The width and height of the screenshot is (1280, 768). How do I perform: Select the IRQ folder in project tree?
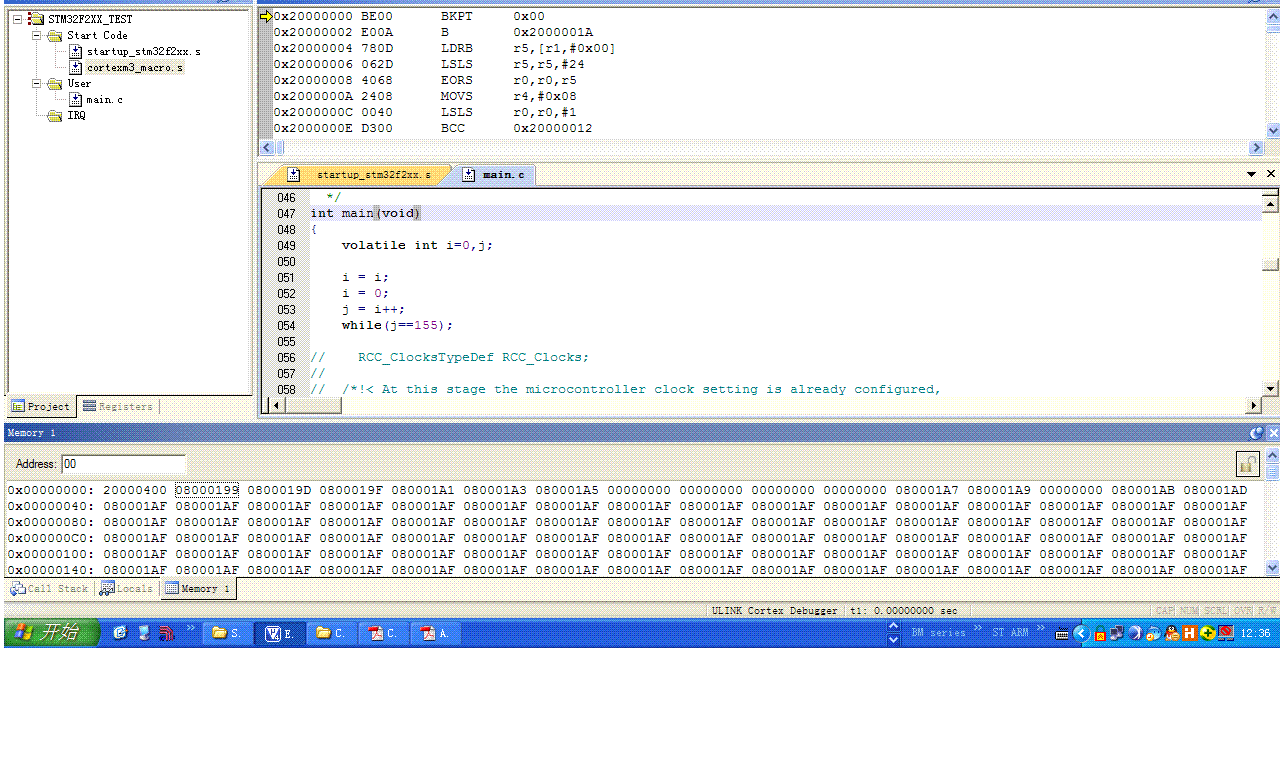[76, 115]
